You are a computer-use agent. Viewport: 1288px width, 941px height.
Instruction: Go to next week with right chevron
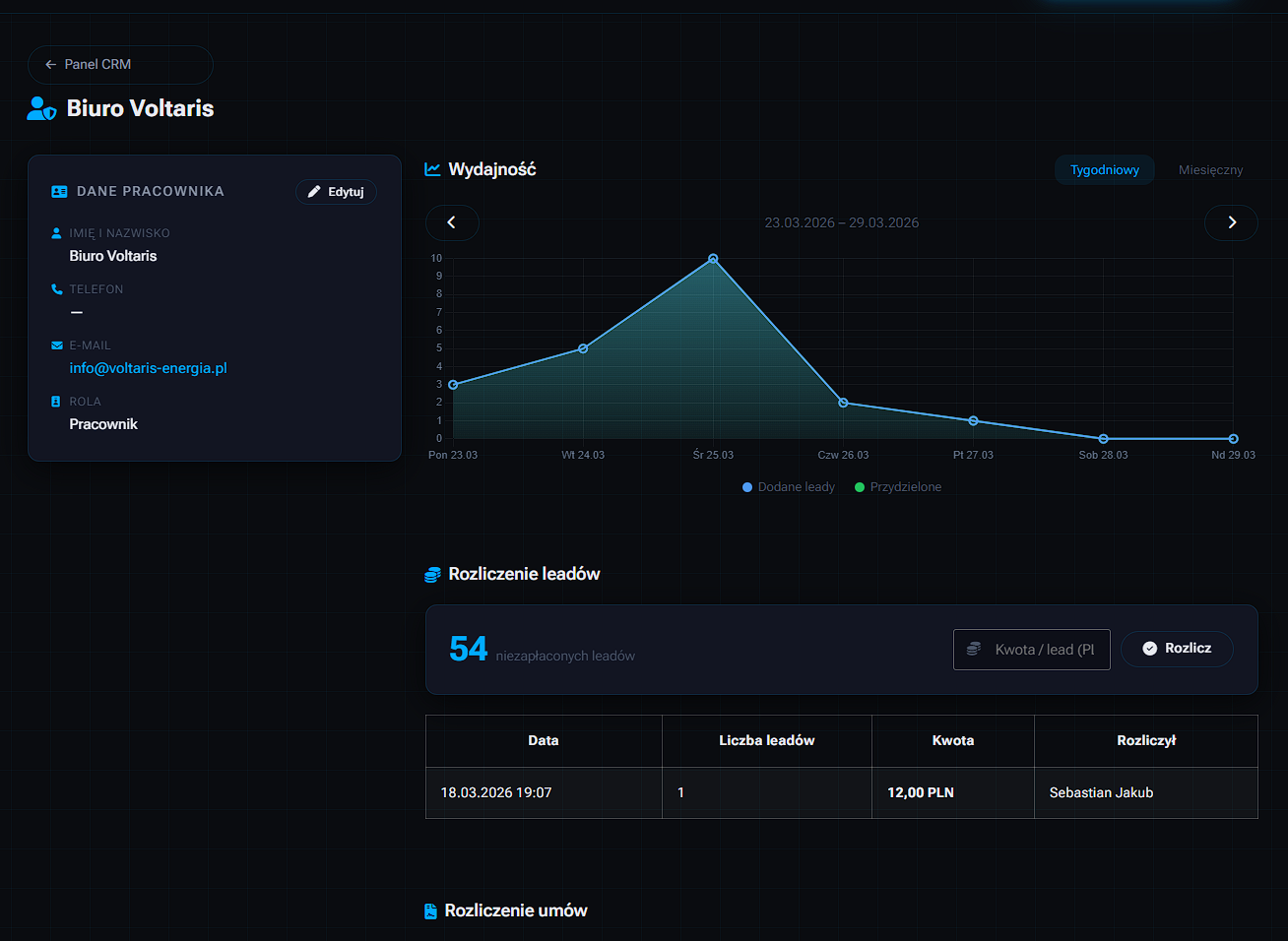[x=1231, y=222]
